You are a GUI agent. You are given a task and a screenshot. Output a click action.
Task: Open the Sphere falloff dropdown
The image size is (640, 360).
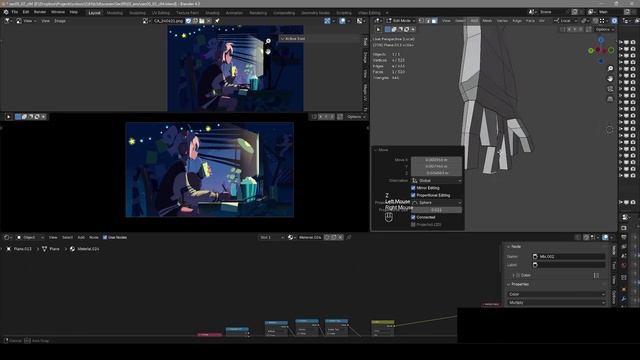(x=436, y=202)
